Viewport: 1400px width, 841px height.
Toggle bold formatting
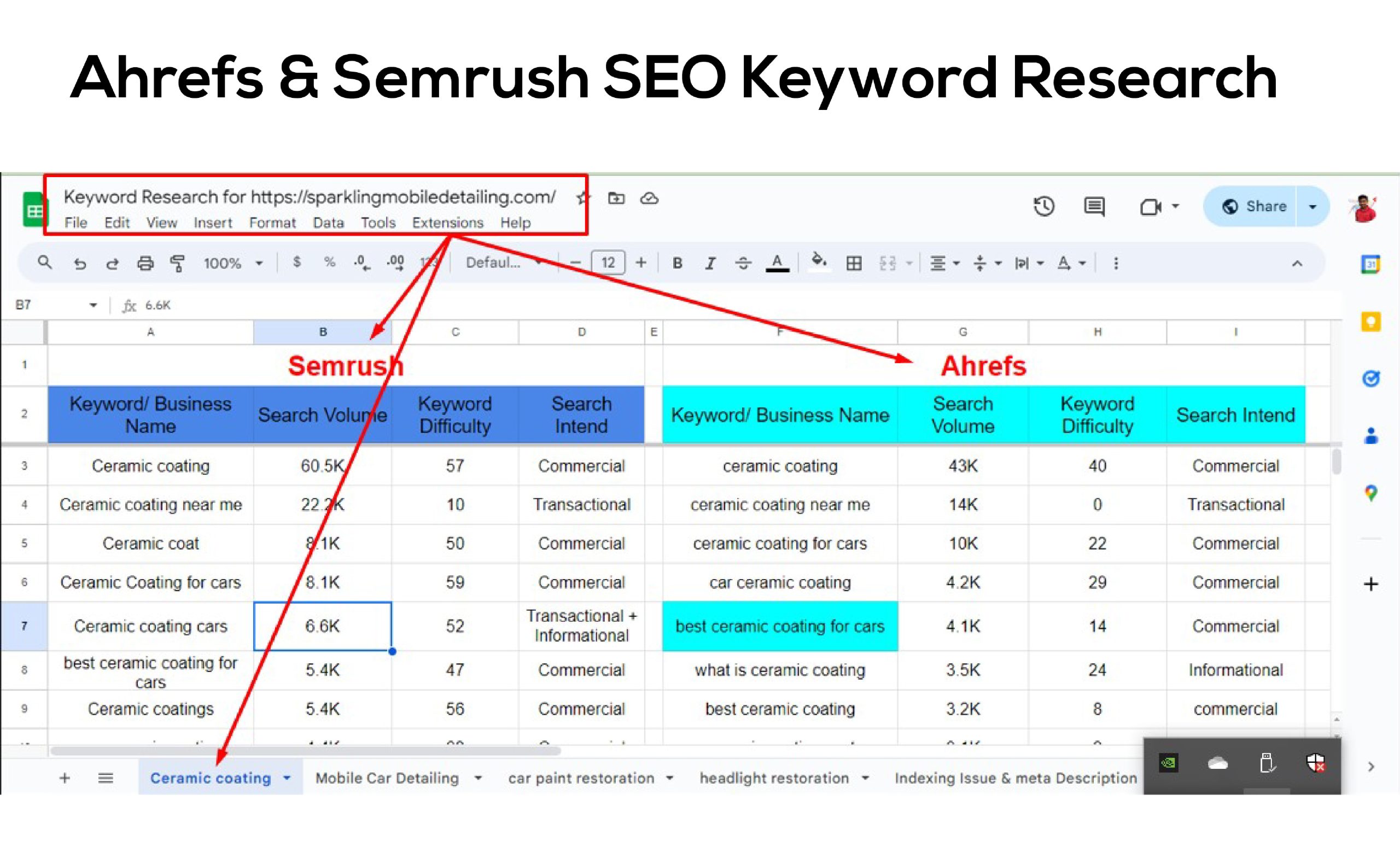tap(678, 263)
